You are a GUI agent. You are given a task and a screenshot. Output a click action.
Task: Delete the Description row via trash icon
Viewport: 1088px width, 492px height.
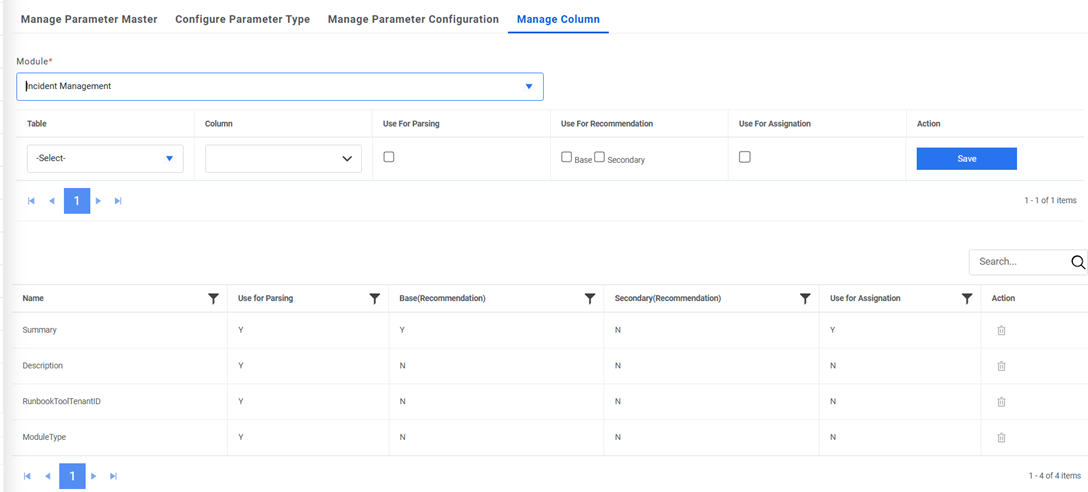tap(1001, 366)
